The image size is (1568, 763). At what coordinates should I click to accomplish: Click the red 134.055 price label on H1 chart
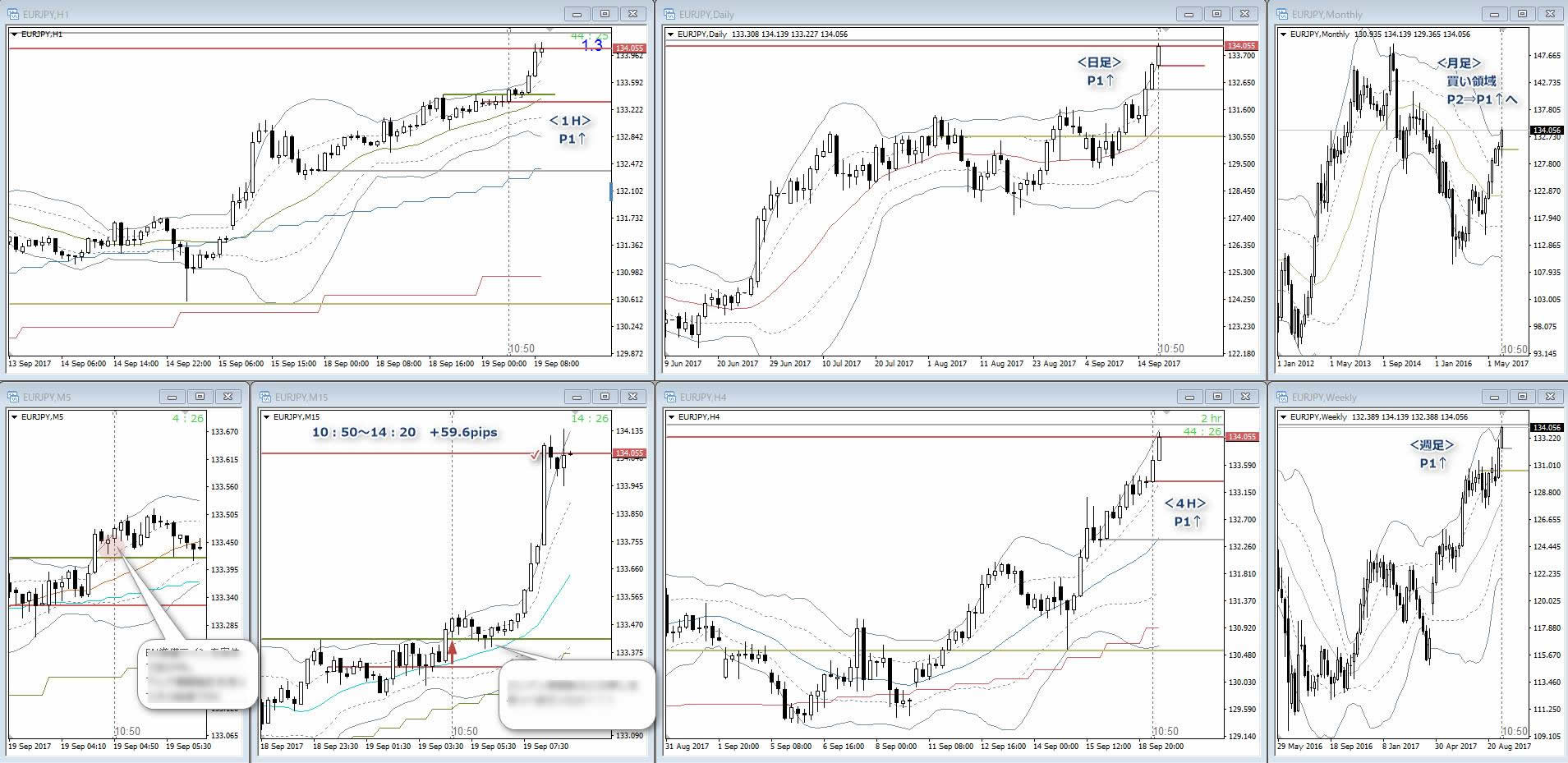pyautogui.click(x=628, y=48)
